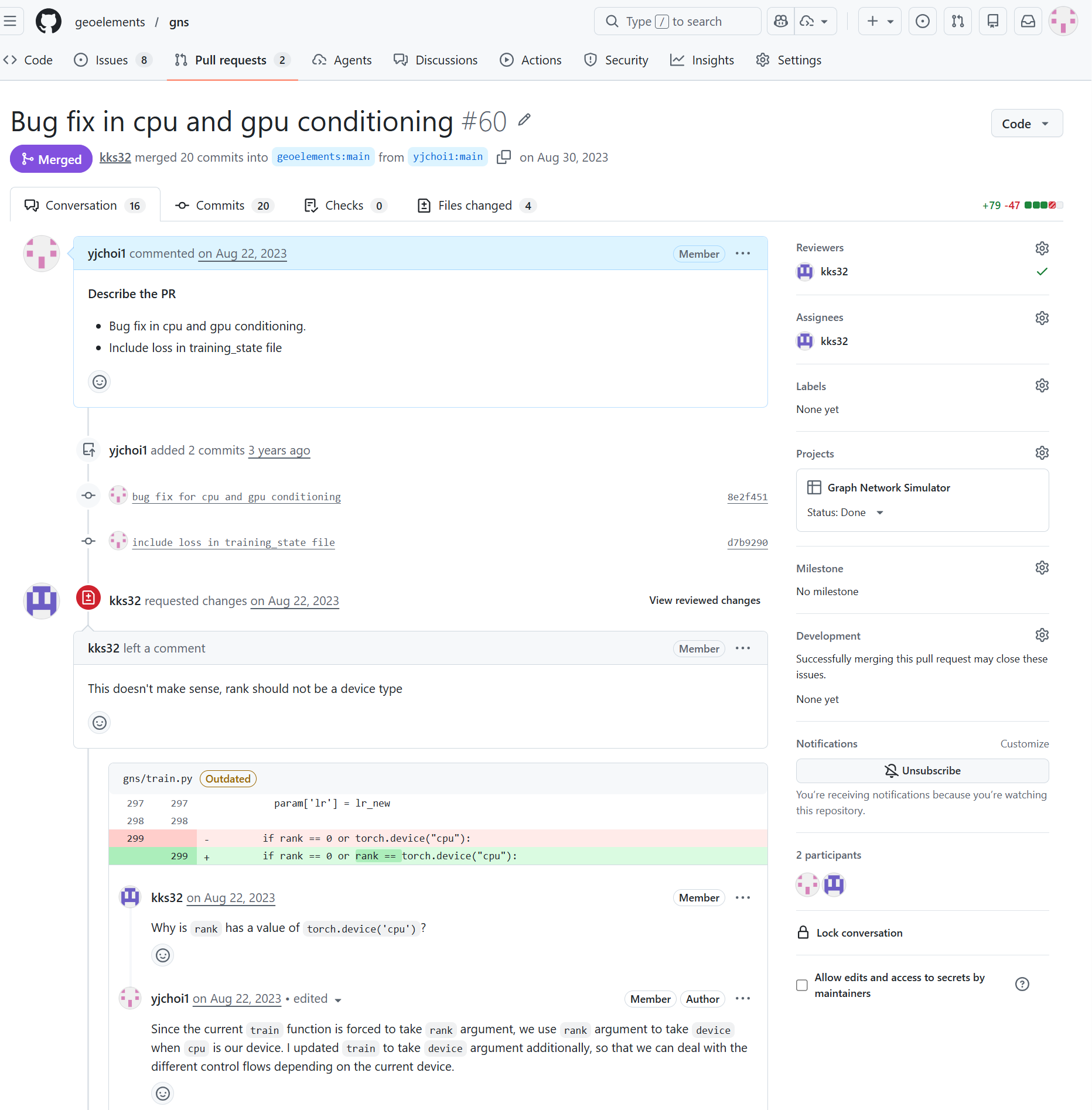The image size is (1092, 1110).
Task: Expand the edited history dropdown on yjchoi1's reply
Action: point(338,1000)
